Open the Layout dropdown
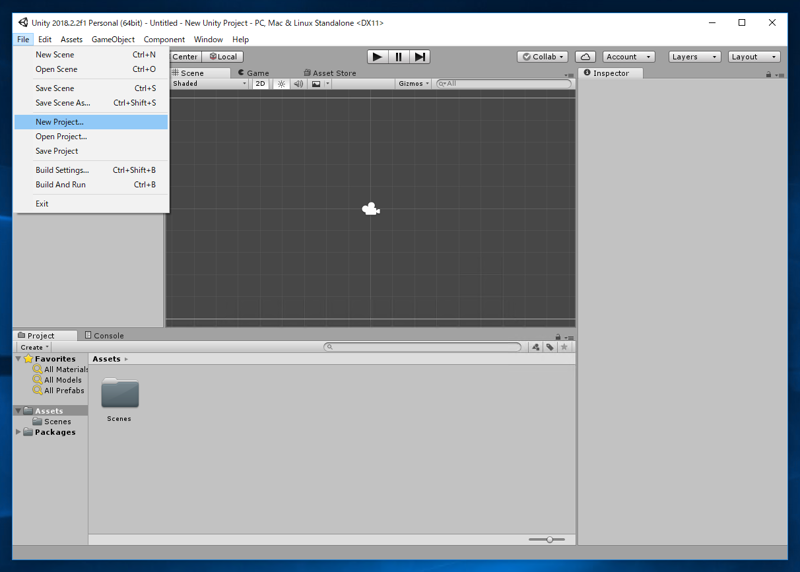 [754, 57]
